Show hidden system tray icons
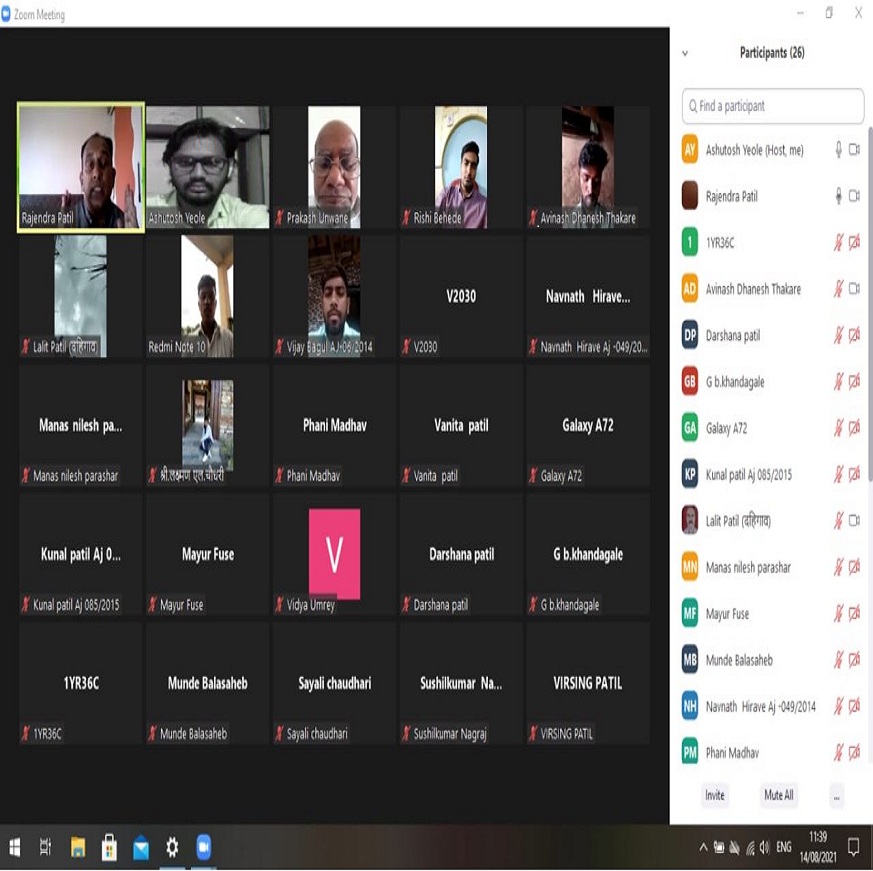This screenshot has height=871, width=873. point(703,848)
